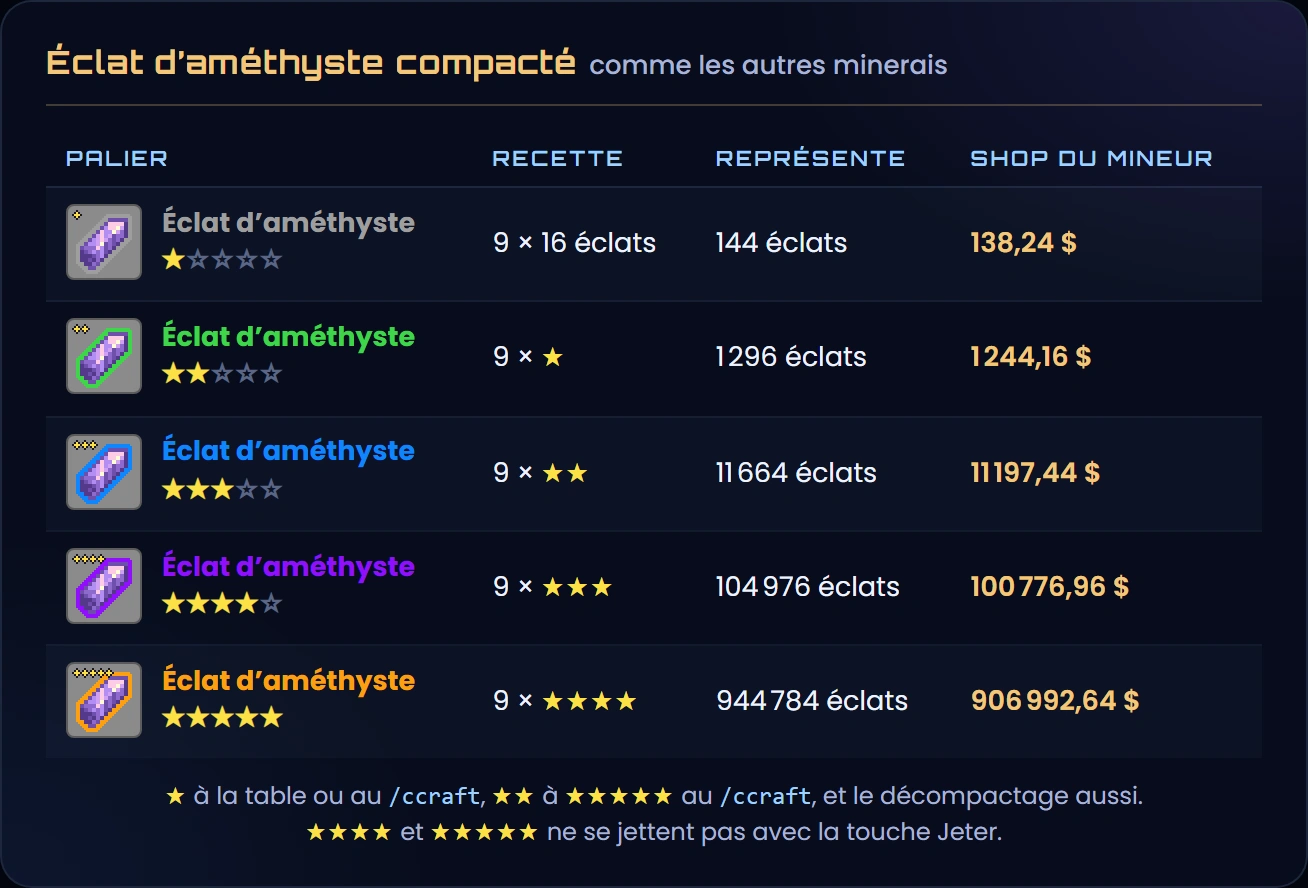Select the "100 776,96 $" shop price
1308x888 pixels.
(x=1050, y=587)
